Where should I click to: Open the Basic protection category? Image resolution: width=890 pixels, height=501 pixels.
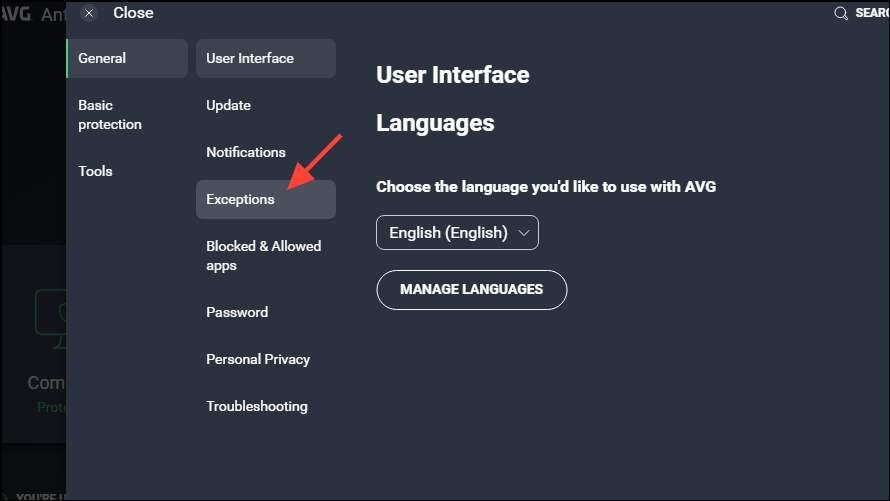point(110,115)
